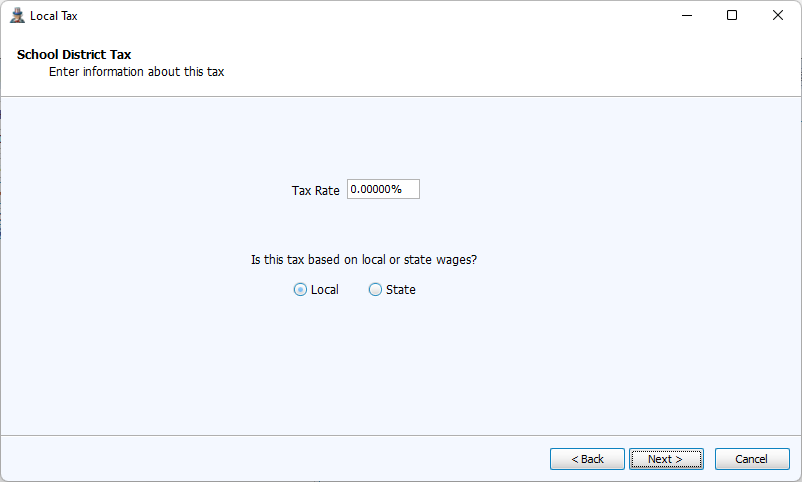Screen dimensions: 802x482
Task: Click the local or state wages question text
Action: pyautogui.click(x=363, y=260)
